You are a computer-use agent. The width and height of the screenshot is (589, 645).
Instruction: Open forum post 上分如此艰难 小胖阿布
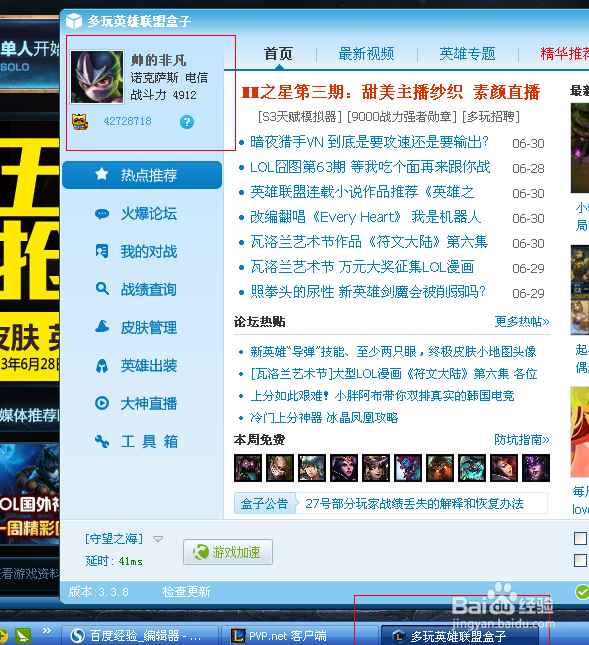(382, 396)
